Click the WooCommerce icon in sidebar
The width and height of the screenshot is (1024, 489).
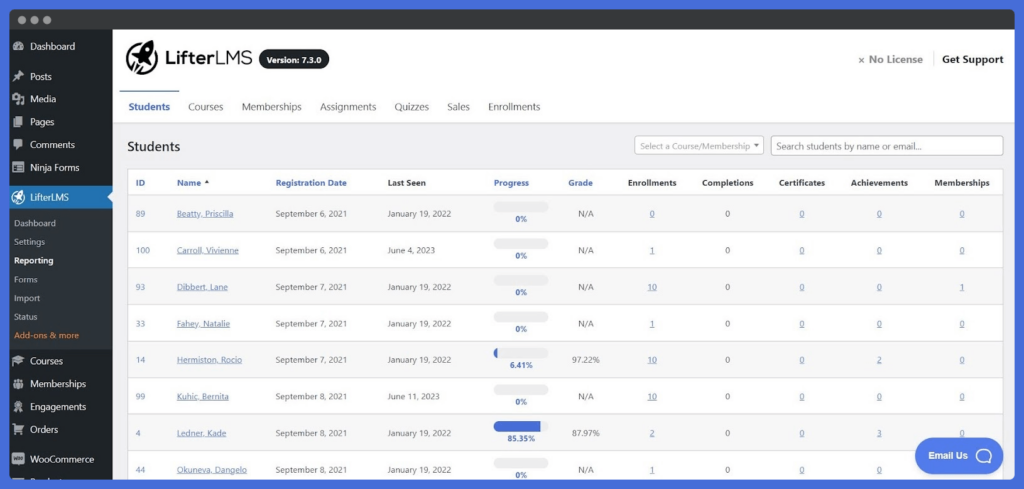click(18, 459)
